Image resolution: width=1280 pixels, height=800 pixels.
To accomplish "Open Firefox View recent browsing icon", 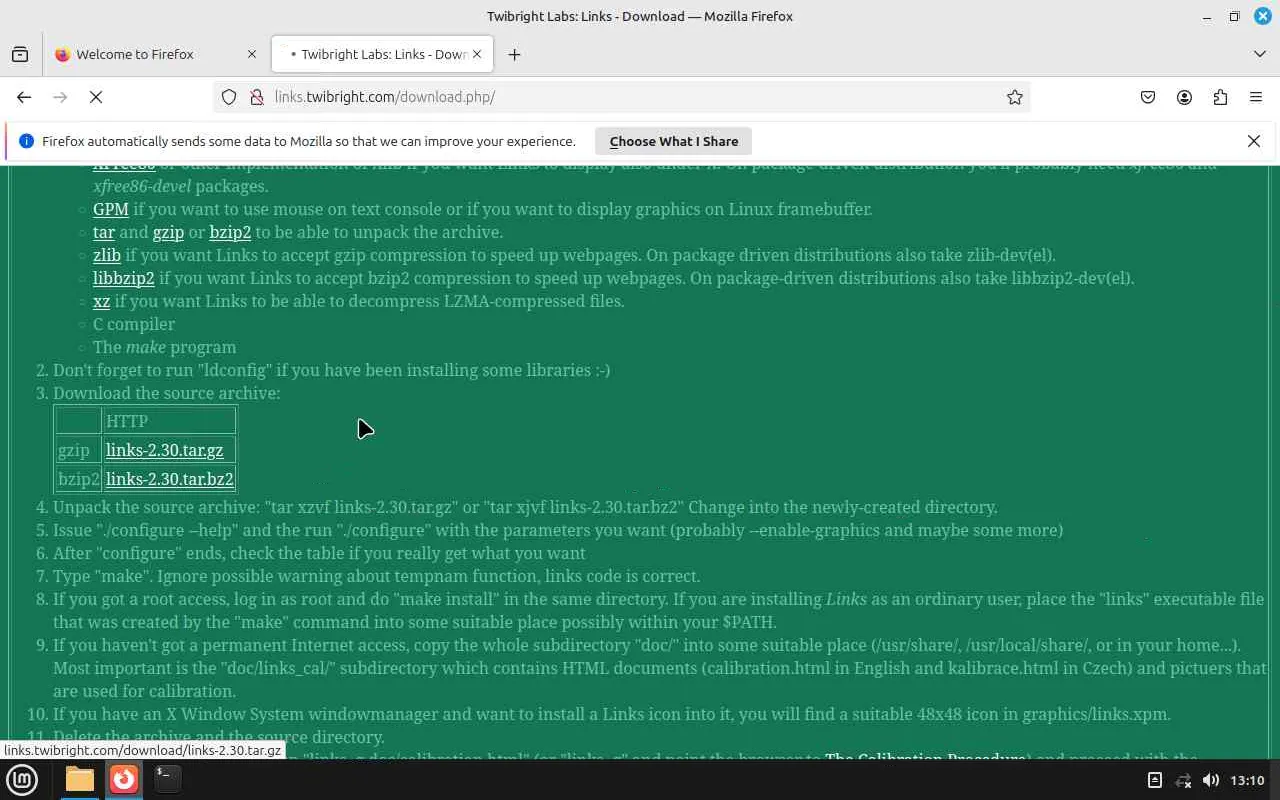I will pos(20,54).
